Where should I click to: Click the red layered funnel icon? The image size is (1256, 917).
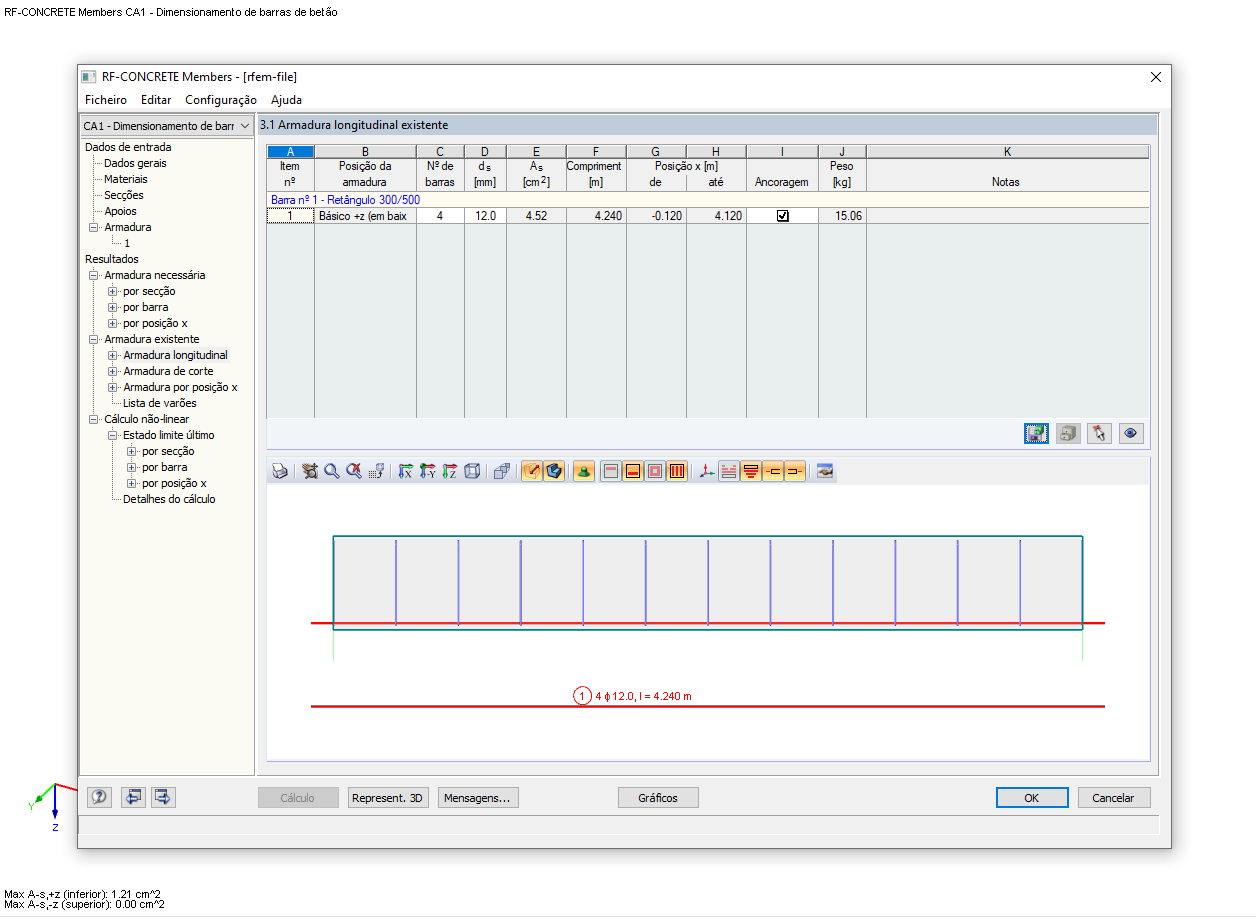tap(751, 471)
